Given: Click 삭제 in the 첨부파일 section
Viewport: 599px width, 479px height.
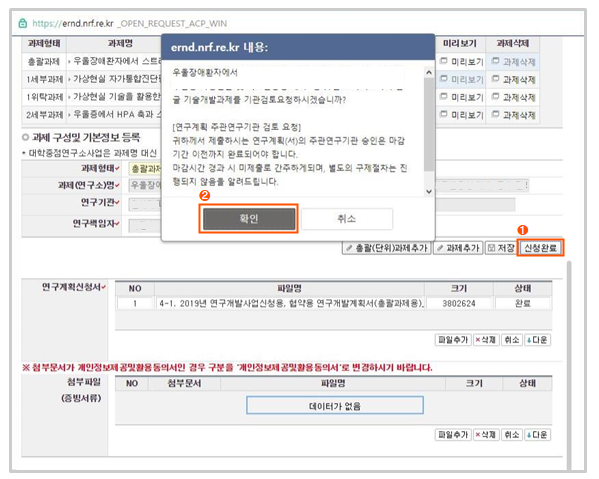Looking at the screenshot, I should coord(486,435).
